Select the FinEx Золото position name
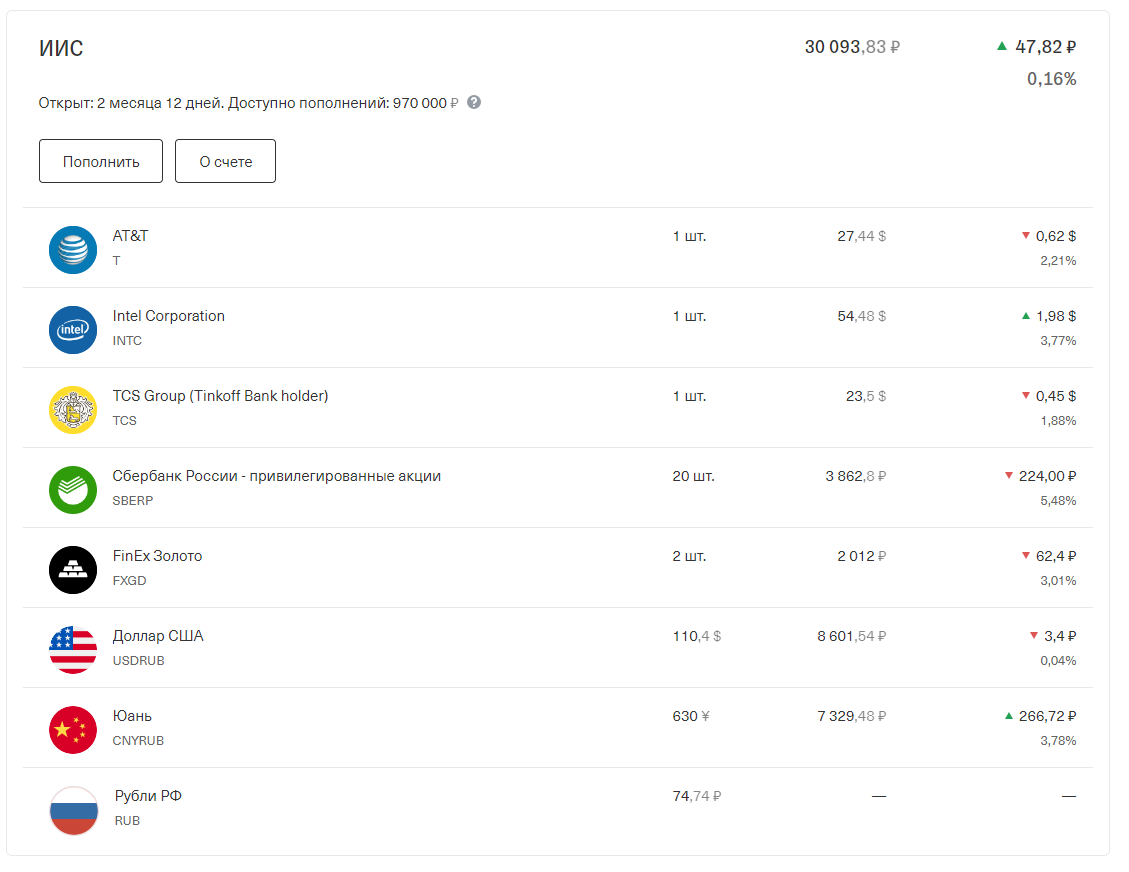 point(157,556)
